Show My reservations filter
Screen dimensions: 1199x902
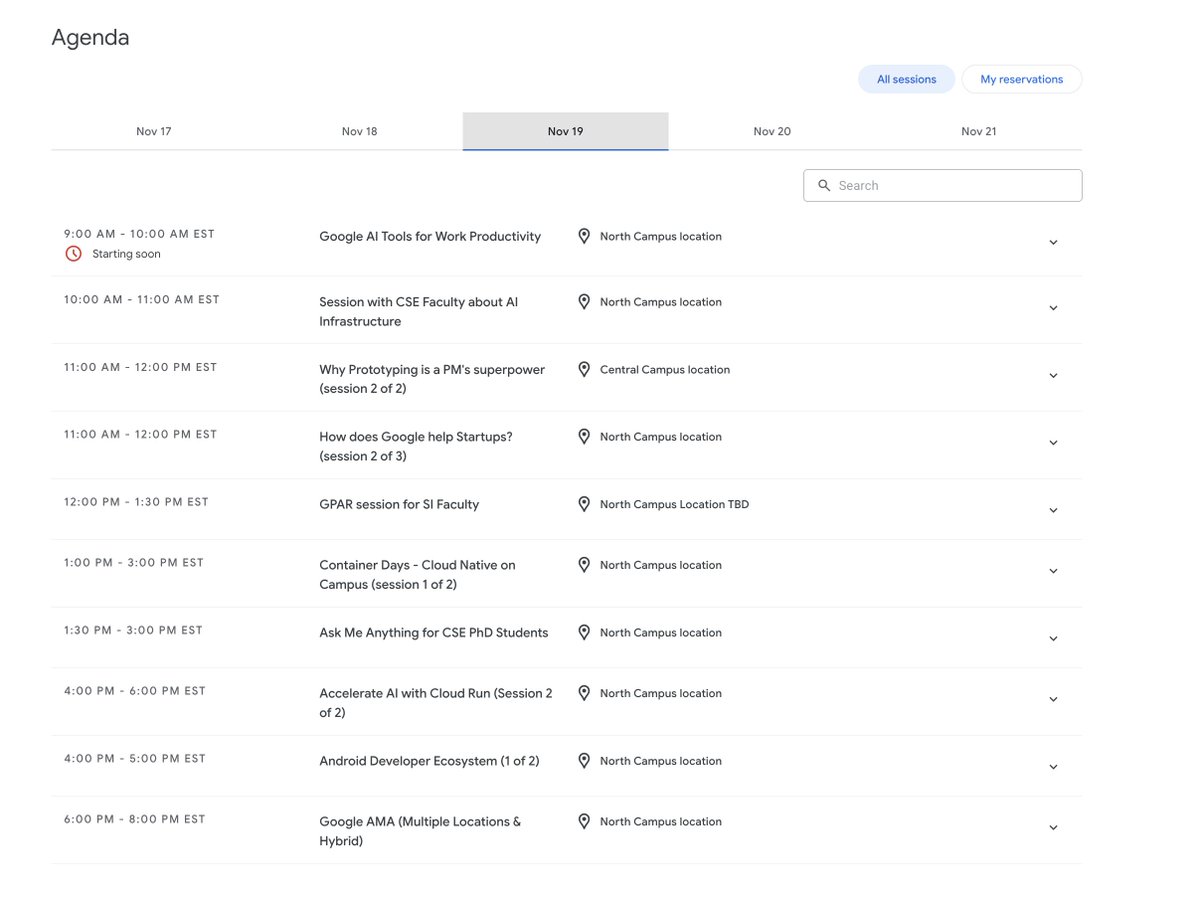pyautogui.click(x=1022, y=79)
